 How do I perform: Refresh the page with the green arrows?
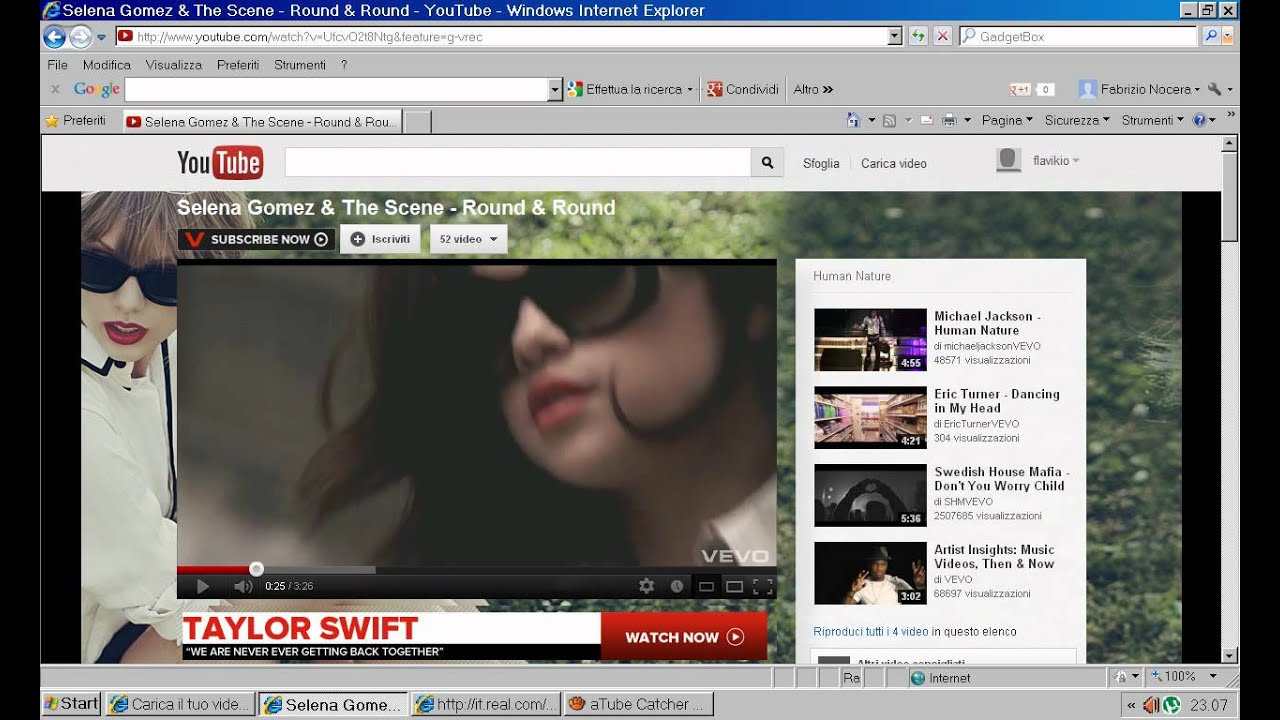pyautogui.click(x=918, y=36)
